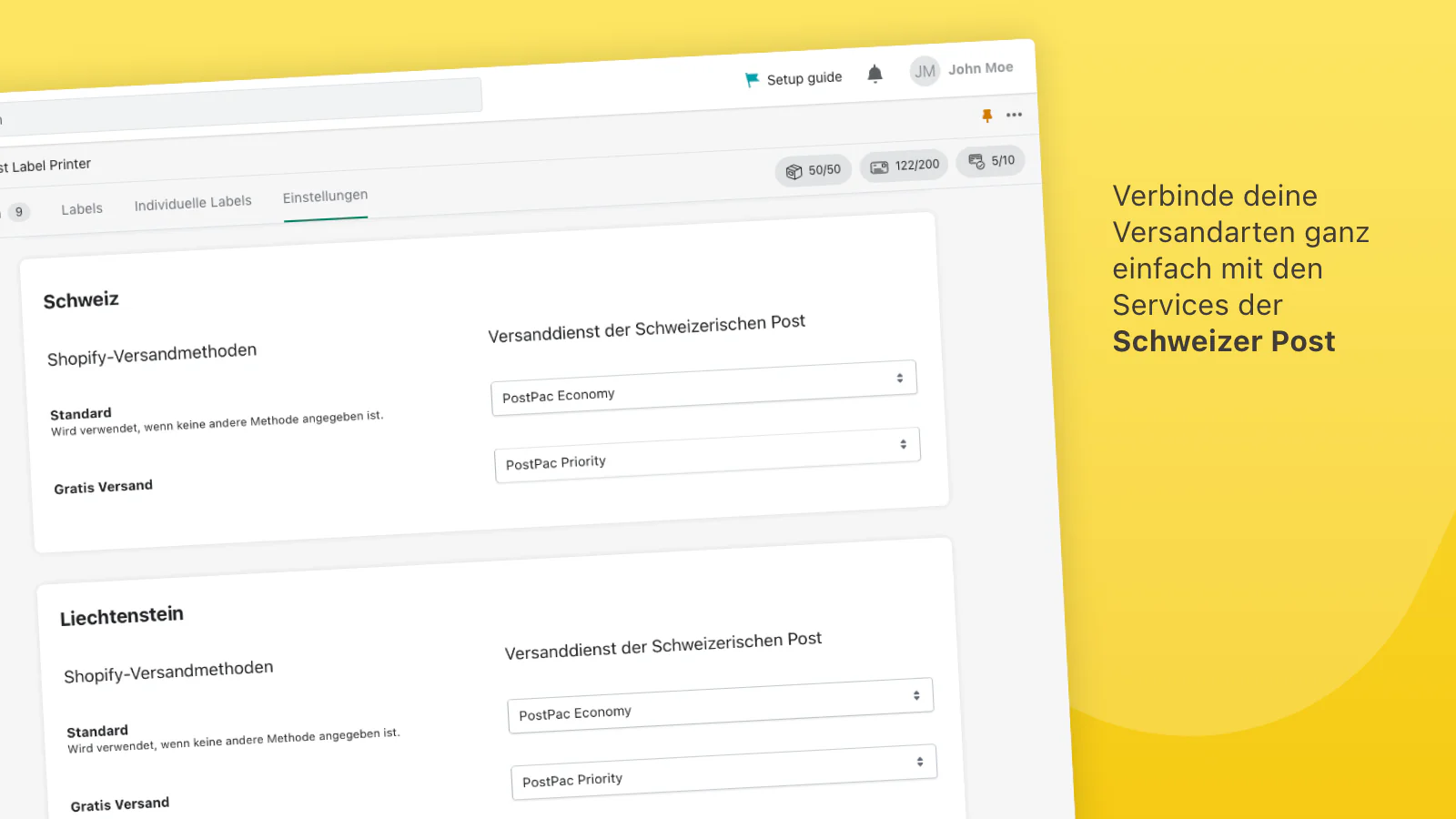
Task: Open Liechtenstein Standard PostPac Economy dropdown
Action: tap(720, 705)
